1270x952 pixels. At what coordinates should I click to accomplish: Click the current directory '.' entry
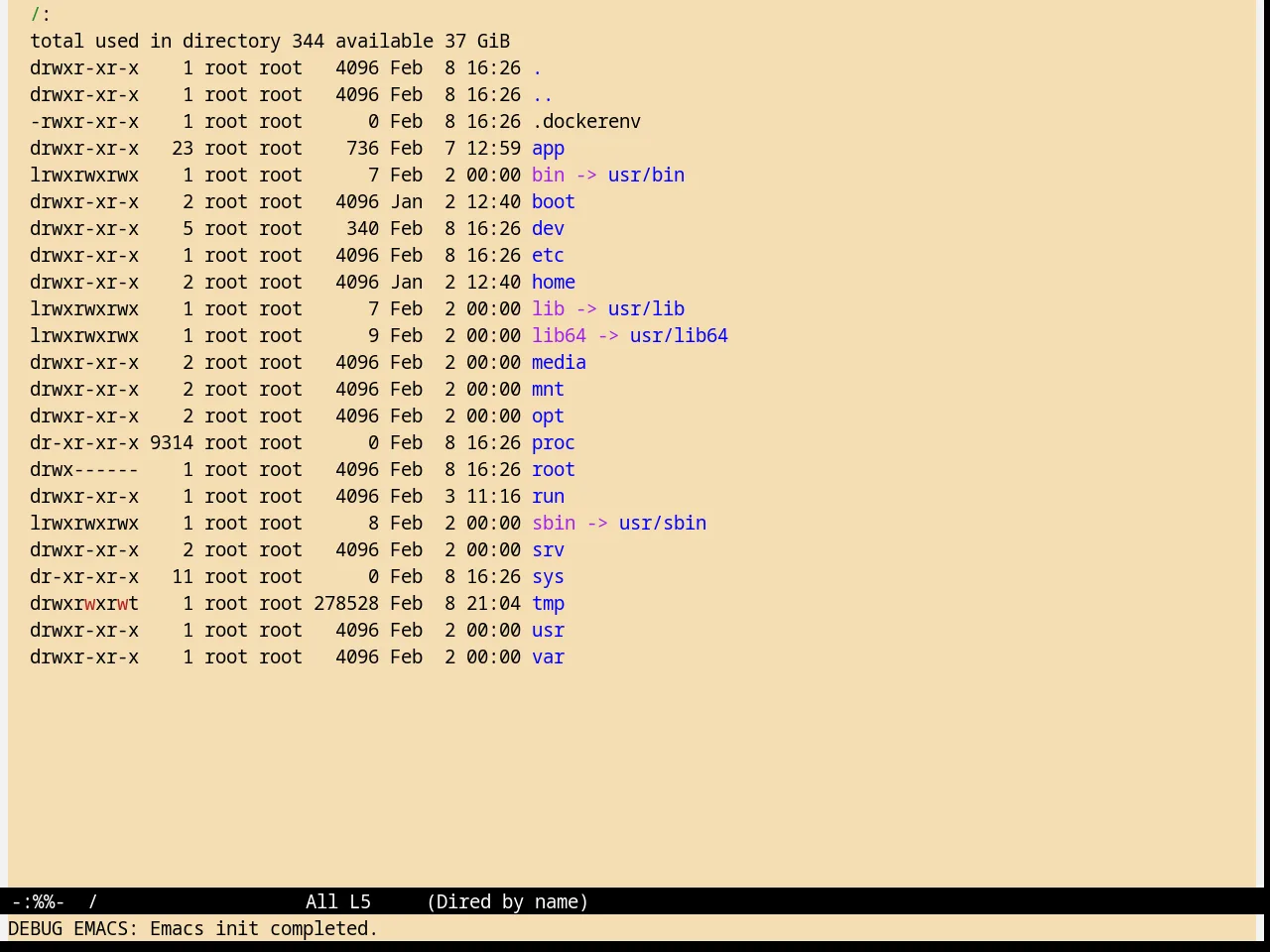537,68
